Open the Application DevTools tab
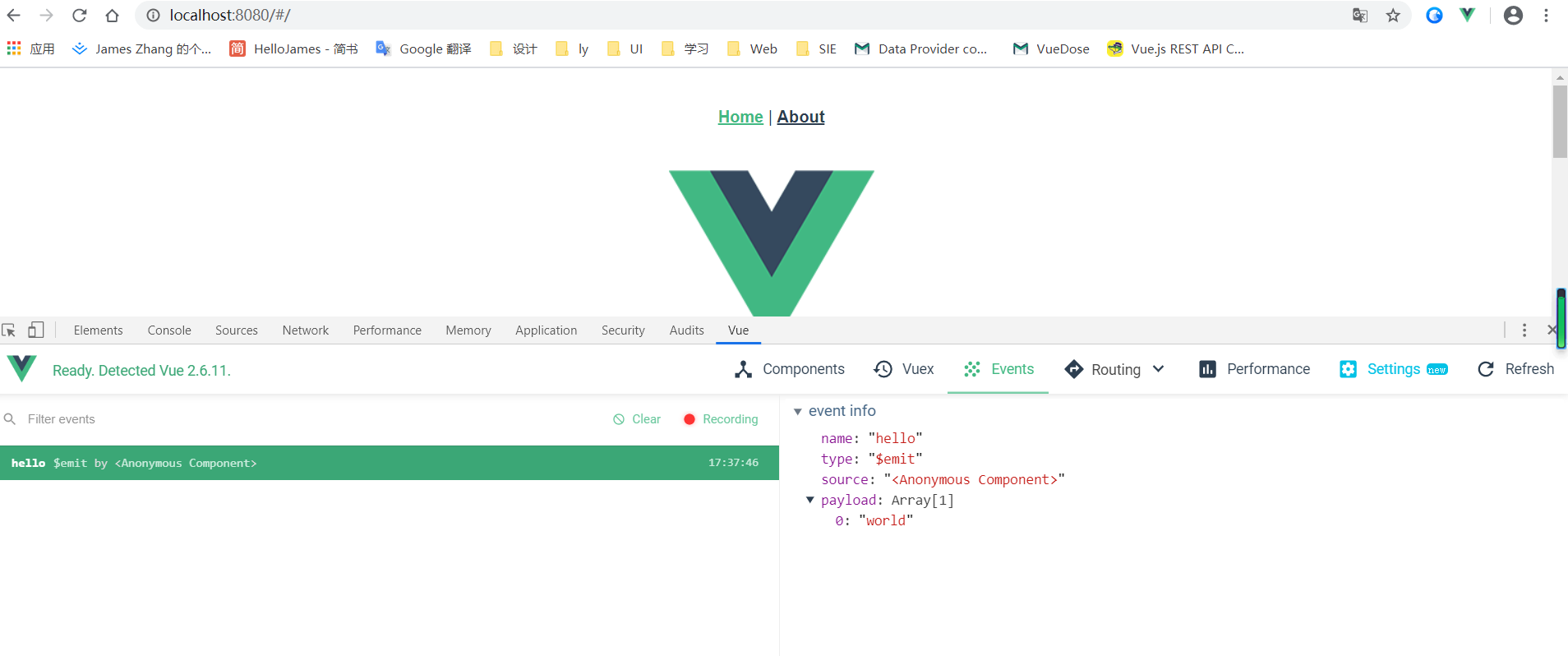 coord(546,330)
